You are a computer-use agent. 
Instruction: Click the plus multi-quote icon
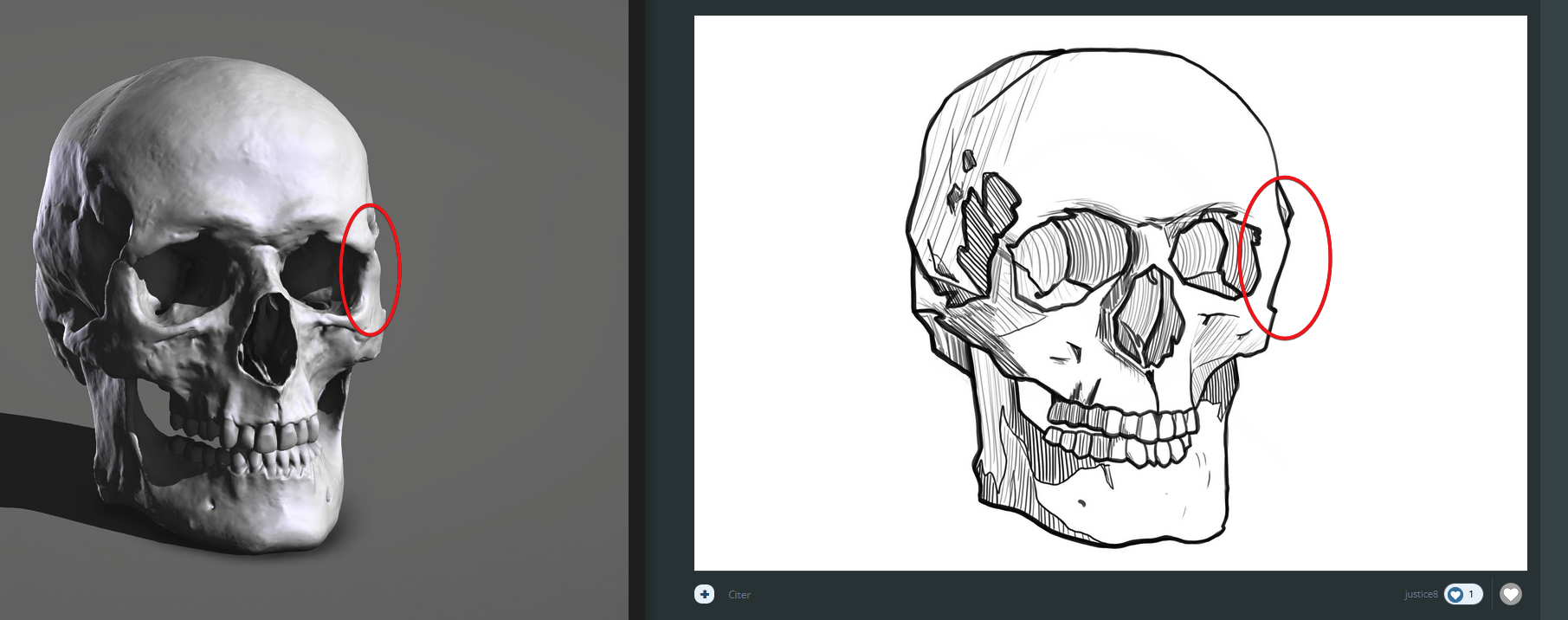(704, 594)
